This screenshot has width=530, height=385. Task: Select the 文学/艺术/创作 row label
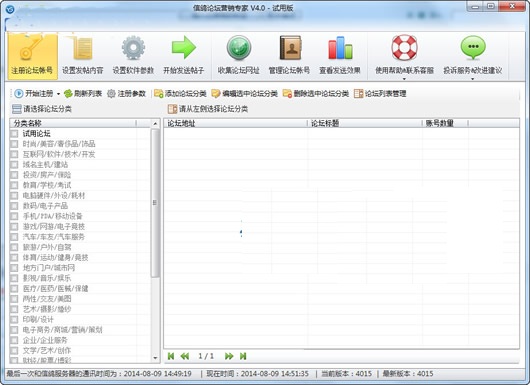pyautogui.click(x=47, y=351)
